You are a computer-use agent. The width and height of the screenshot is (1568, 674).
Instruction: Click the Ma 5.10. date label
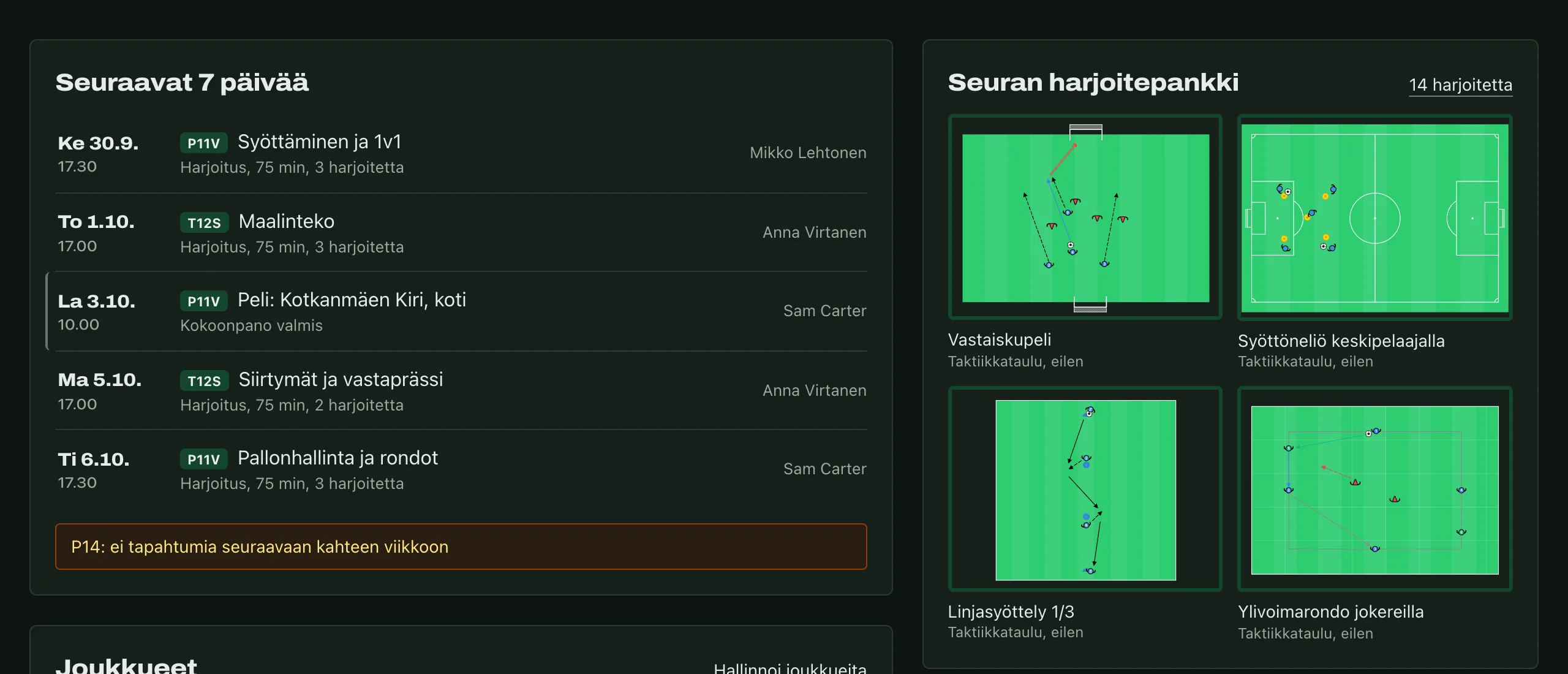(x=99, y=380)
